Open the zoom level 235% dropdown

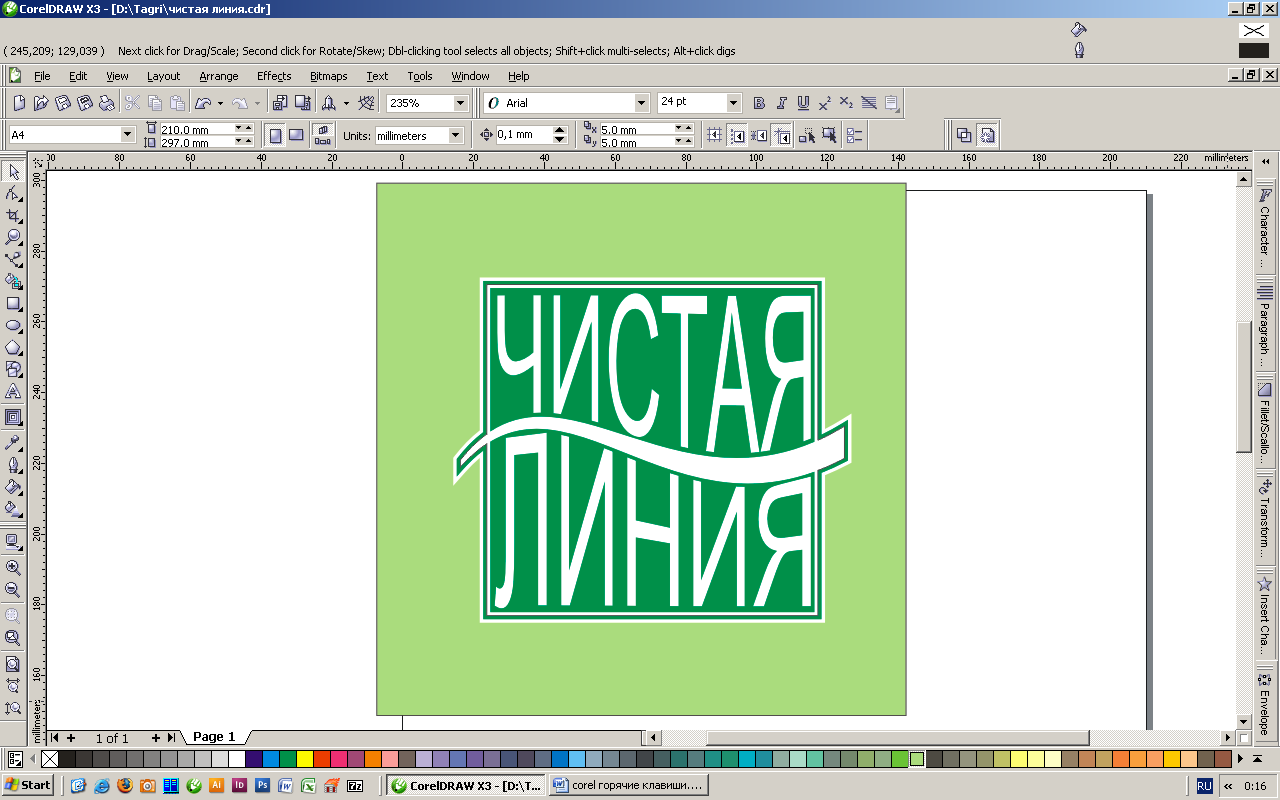point(460,103)
